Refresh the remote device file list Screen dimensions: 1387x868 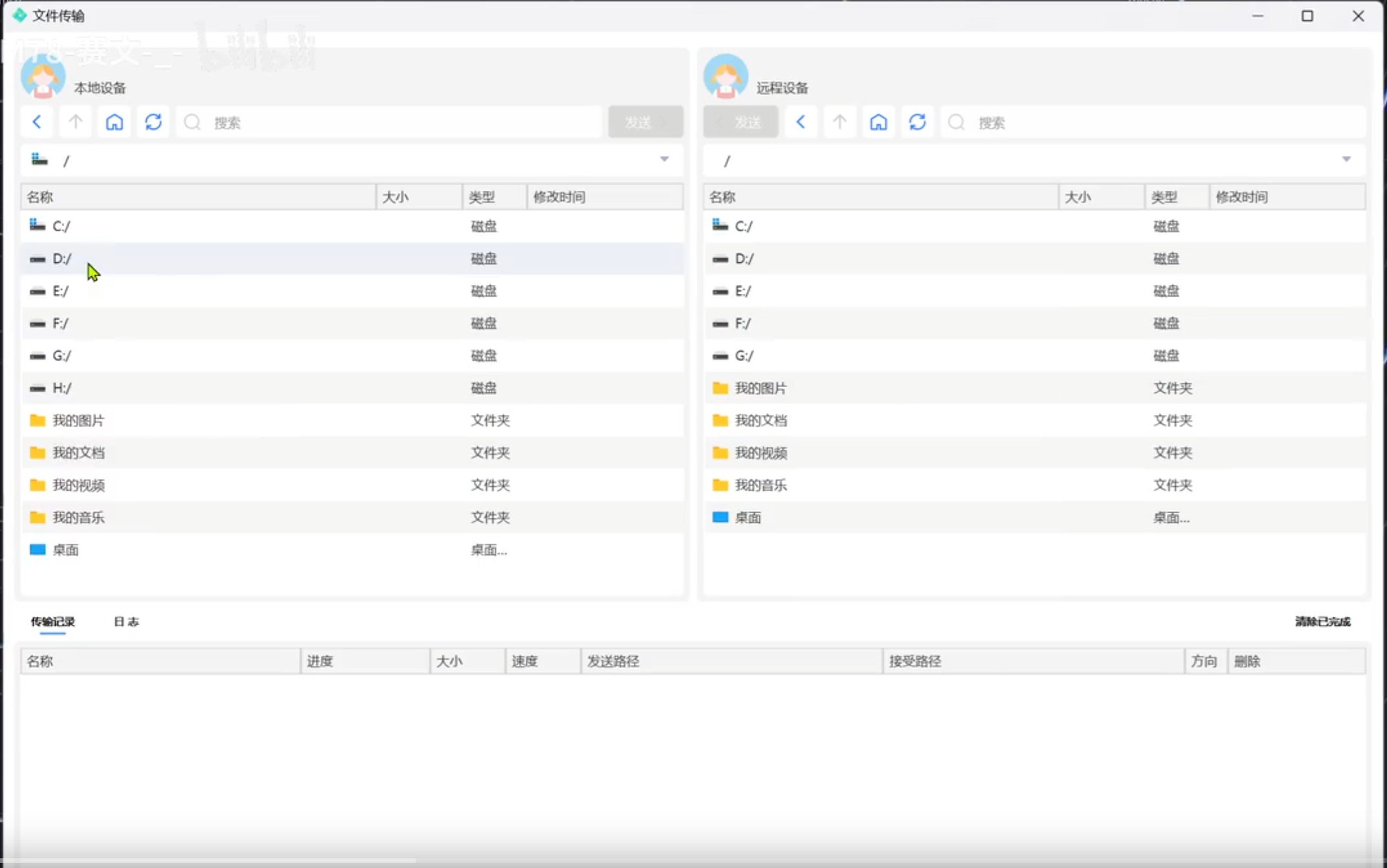pos(917,122)
